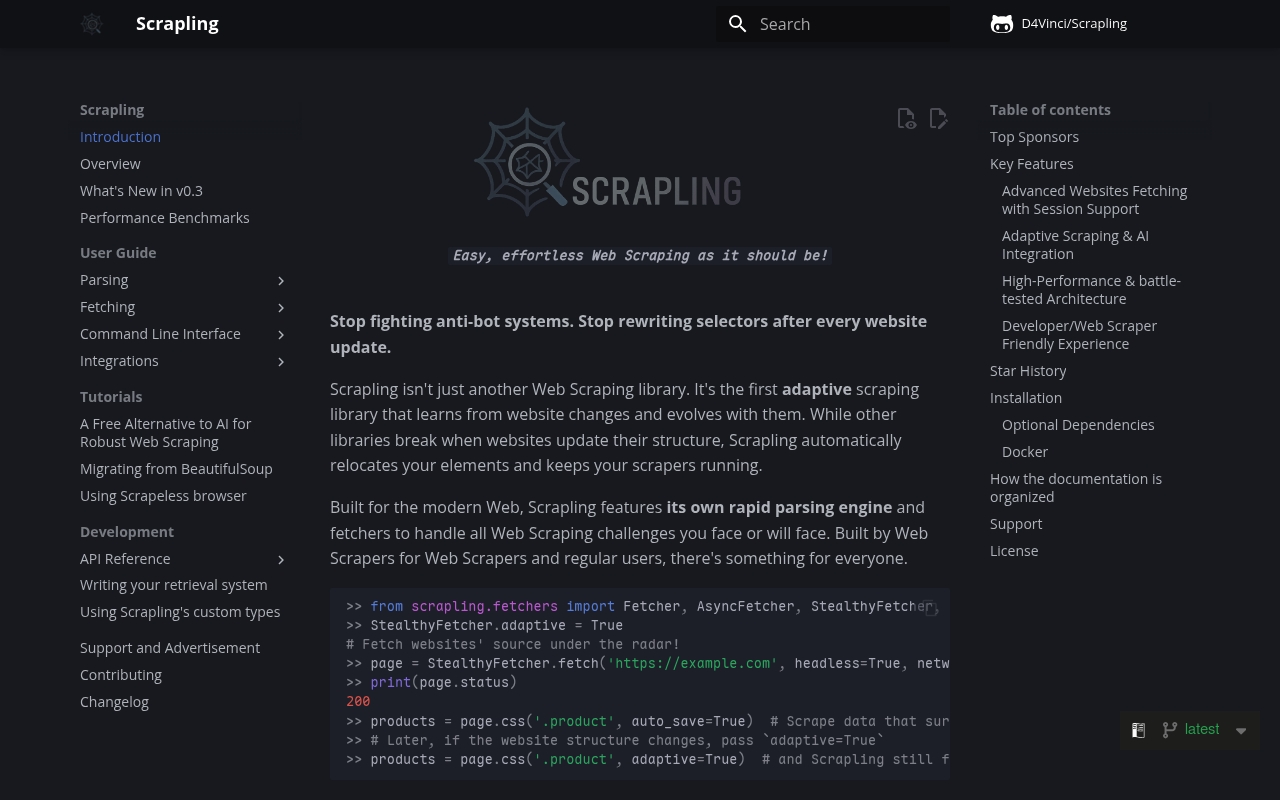
Task: Open the latest version dropdown
Action: pyautogui.click(x=1241, y=731)
